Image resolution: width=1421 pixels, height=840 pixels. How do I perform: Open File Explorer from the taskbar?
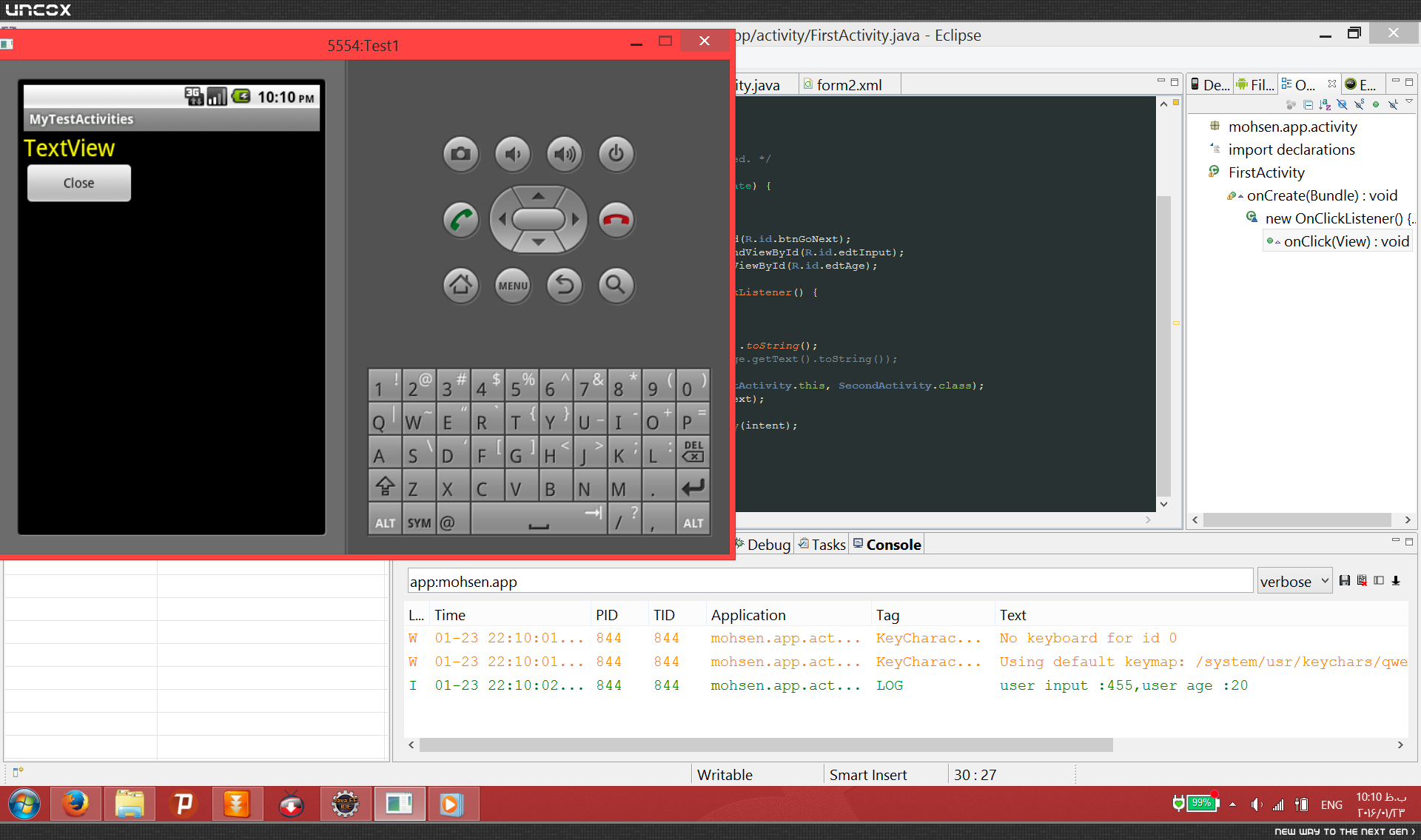pos(130,804)
